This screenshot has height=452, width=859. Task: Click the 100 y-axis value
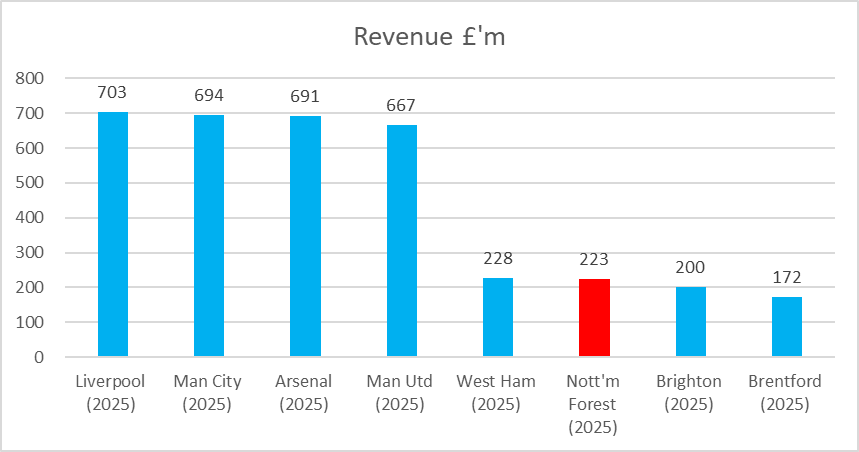point(30,322)
